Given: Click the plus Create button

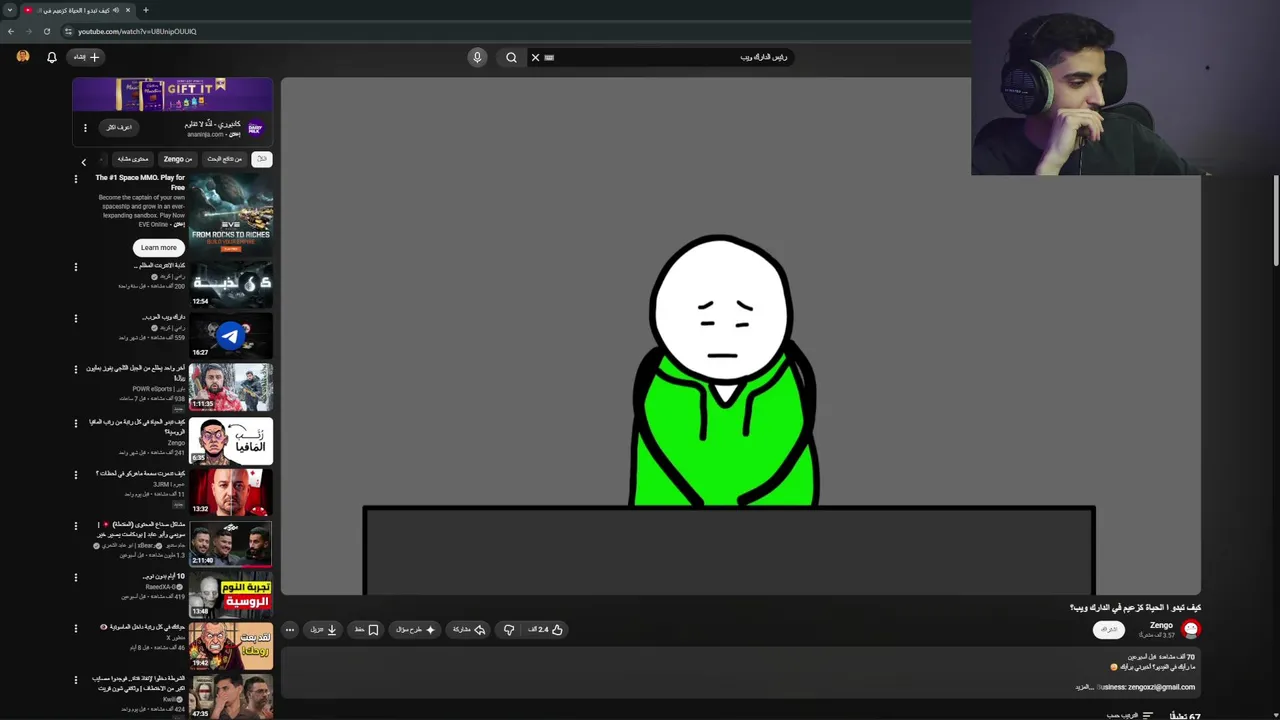Looking at the screenshot, I should click(87, 57).
